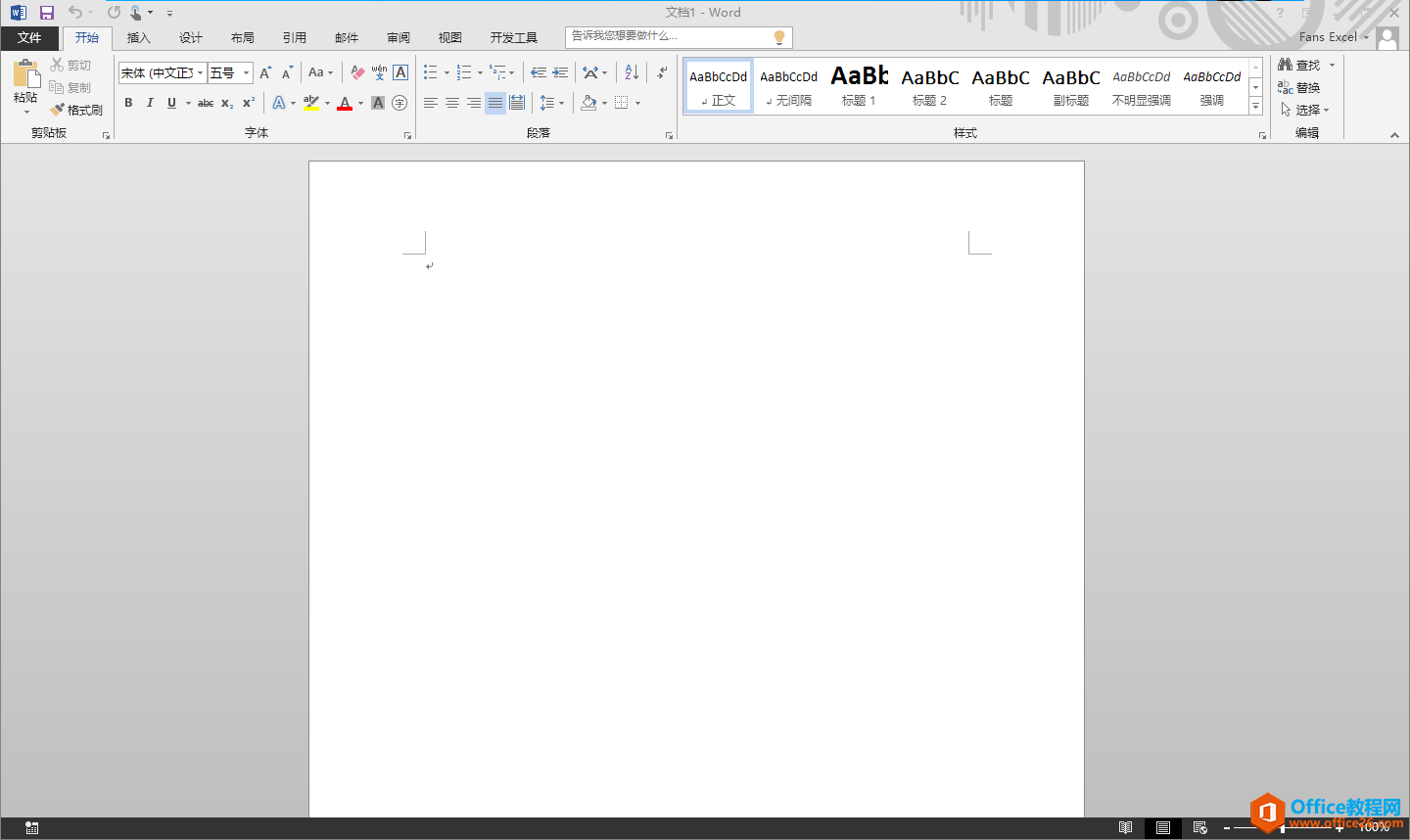
Task: Click the enclosed character icon
Action: click(x=399, y=103)
